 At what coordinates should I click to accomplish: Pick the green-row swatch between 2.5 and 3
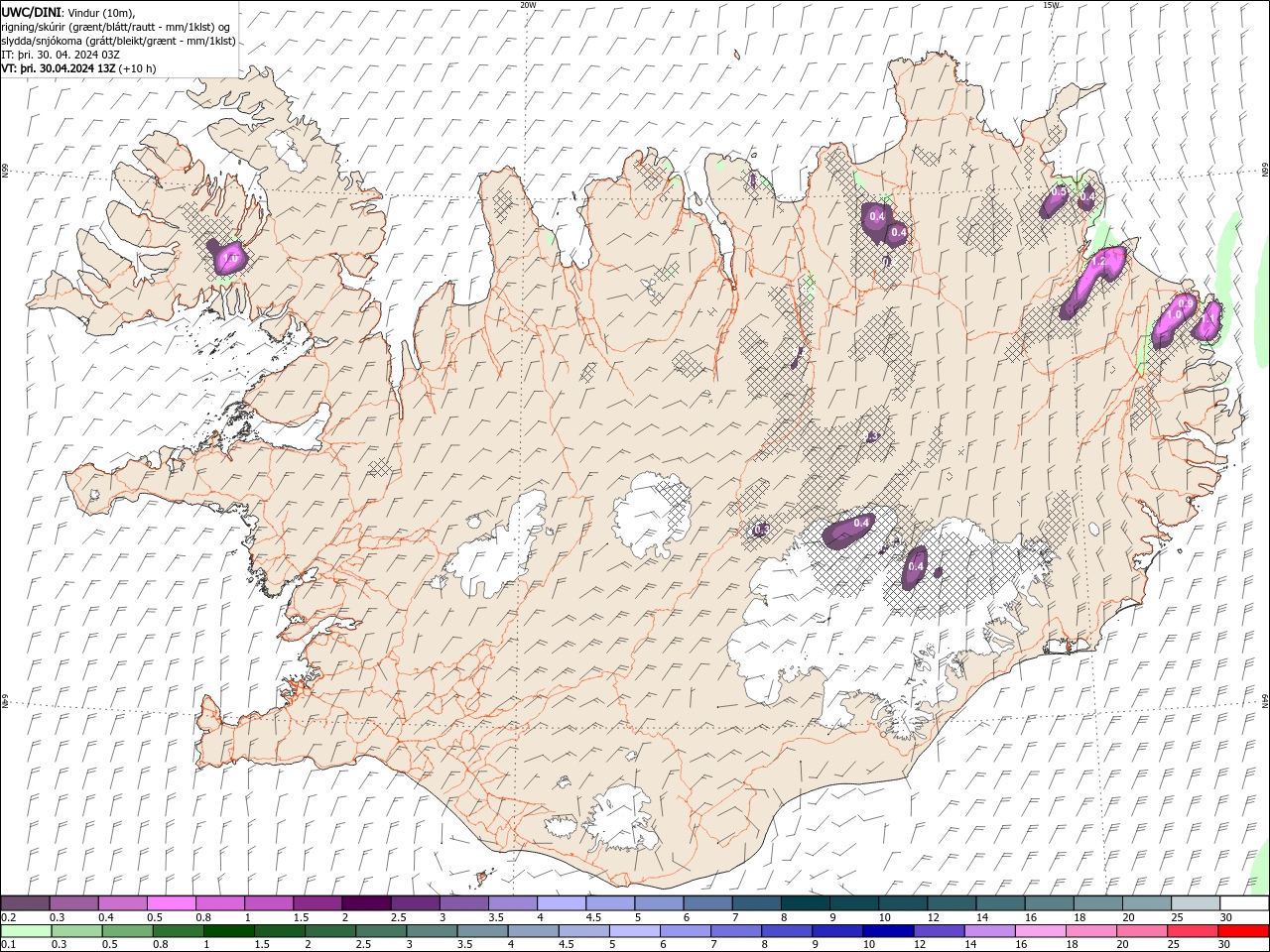click(381, 930)
